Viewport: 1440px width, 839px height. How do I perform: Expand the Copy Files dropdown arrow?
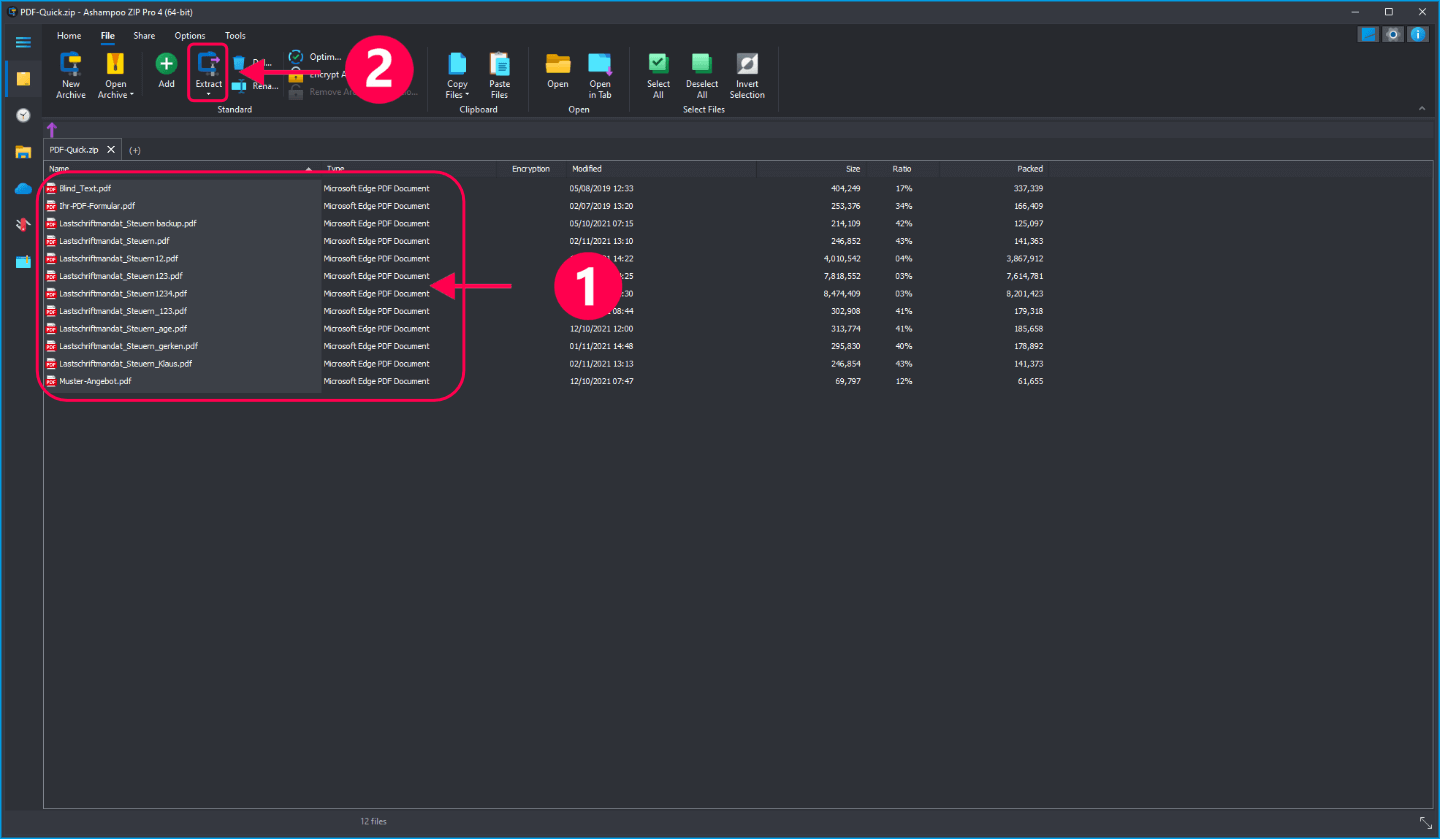pos(467,96)
